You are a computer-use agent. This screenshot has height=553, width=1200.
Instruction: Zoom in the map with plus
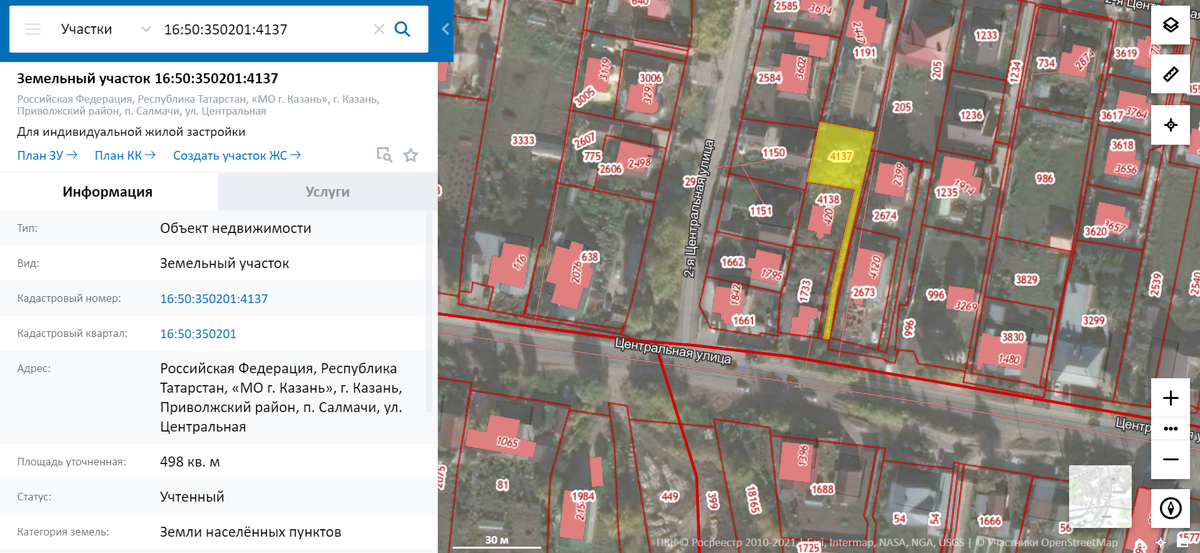pos(1170,398)
